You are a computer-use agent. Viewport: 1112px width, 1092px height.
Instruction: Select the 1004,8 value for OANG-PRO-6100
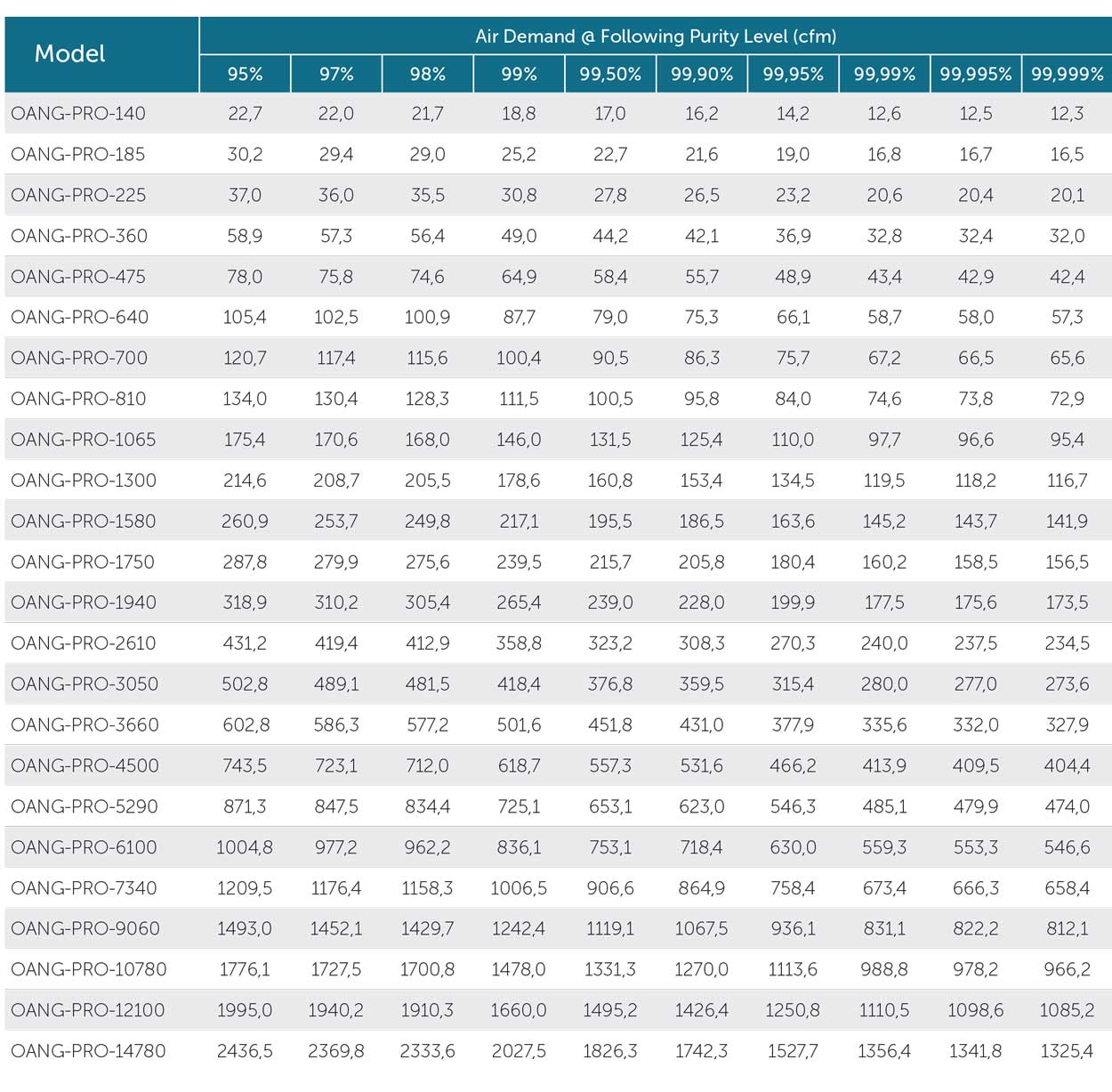pos(245,846)
